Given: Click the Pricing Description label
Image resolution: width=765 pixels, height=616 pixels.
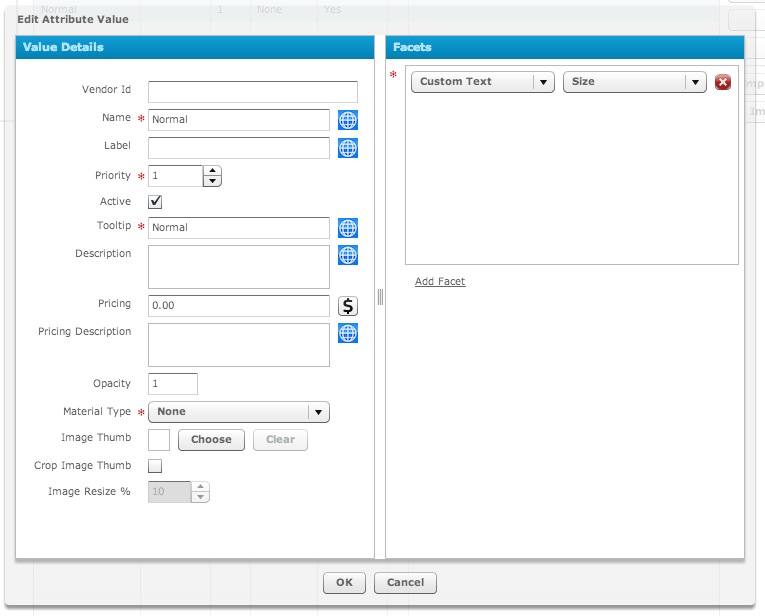Looking at the screenshot, I should pos(84,332).
